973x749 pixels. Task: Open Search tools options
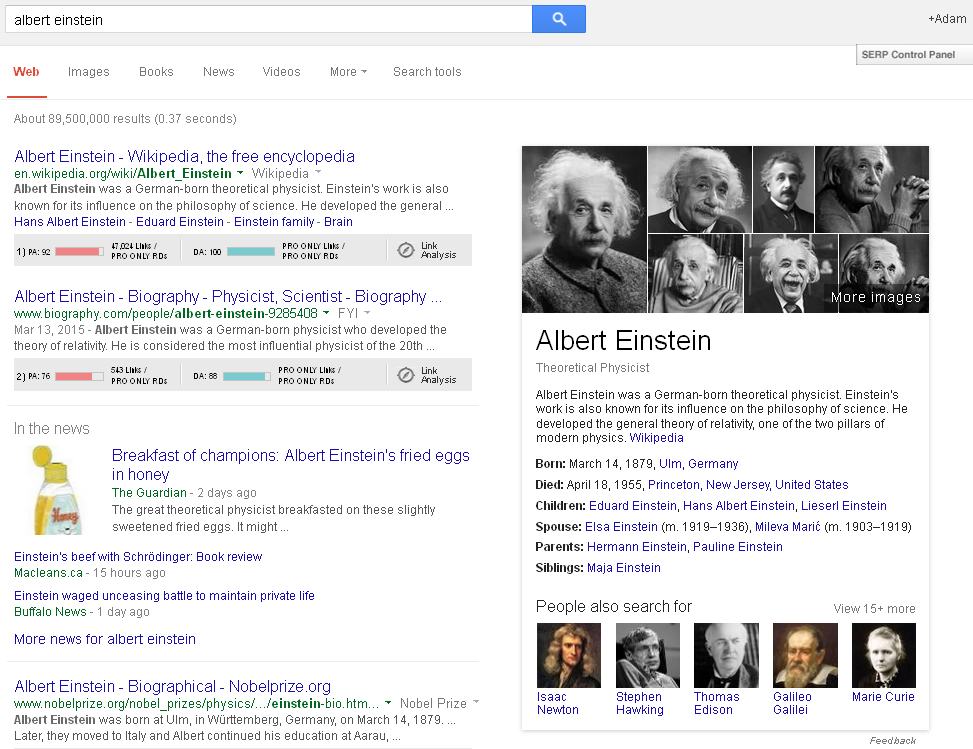tap(427, 72)
